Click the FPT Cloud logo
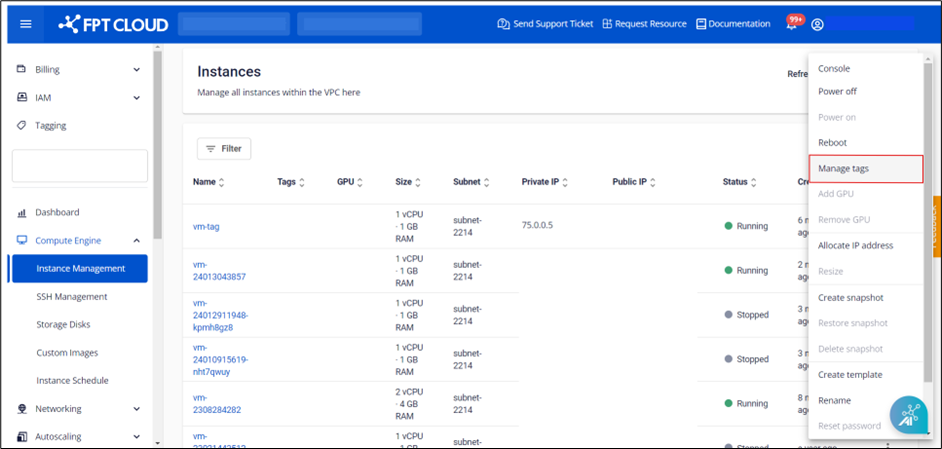This screenshot has width=942, height=449. tap(112, 24)
